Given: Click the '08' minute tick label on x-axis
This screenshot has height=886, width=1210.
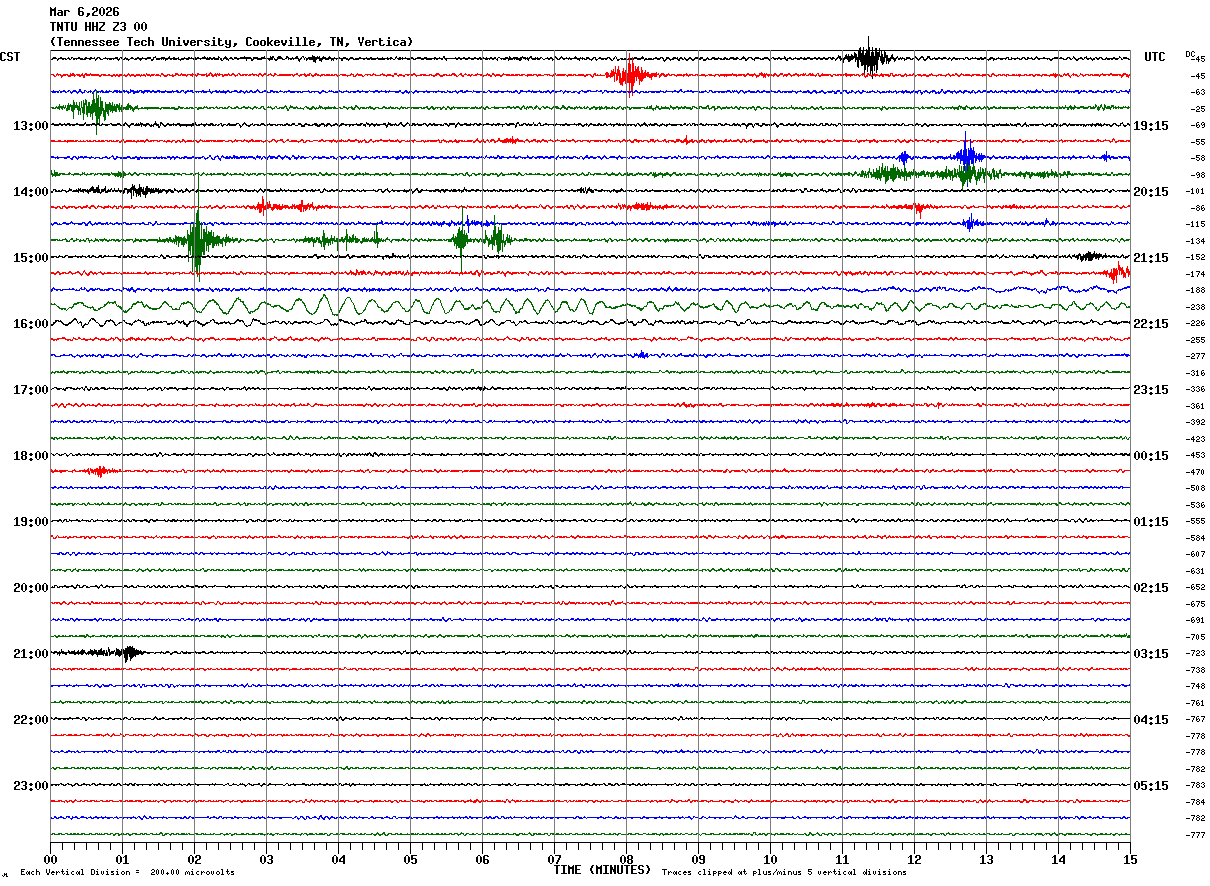Looking at the screenshot, I should (x=627, y=860).
